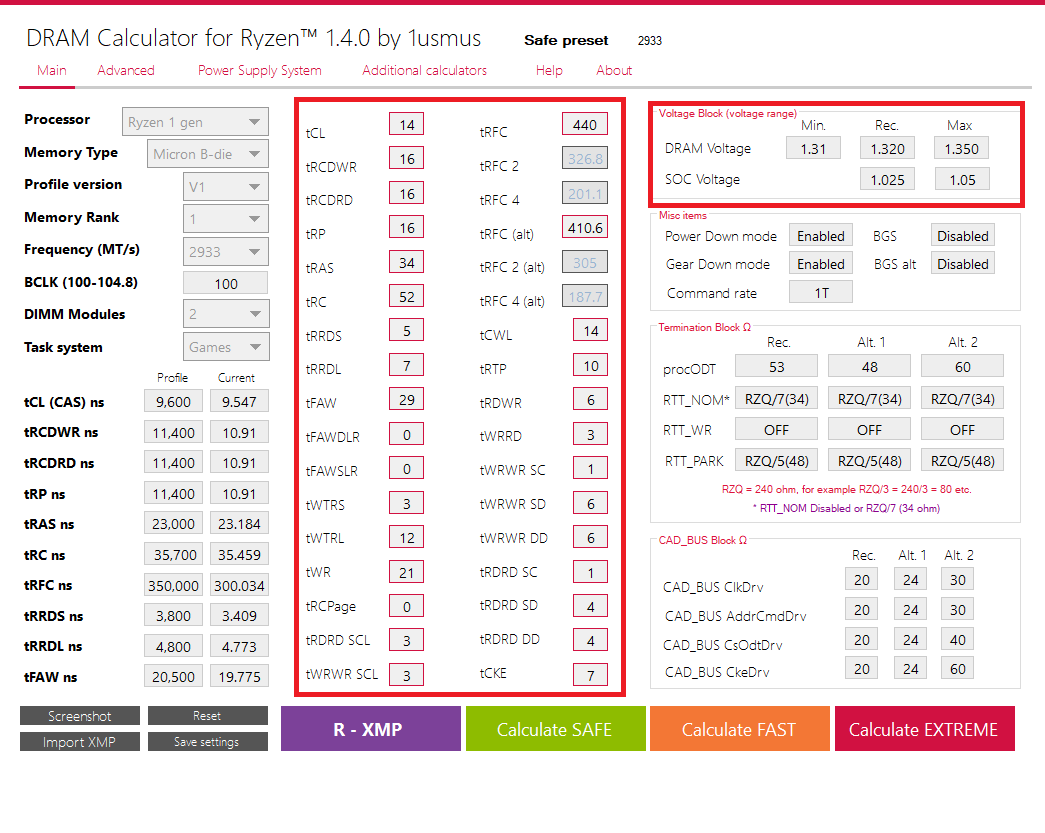1045x833 pixels.
Task: Click the Reset button
Action: (x=207, y=716)
